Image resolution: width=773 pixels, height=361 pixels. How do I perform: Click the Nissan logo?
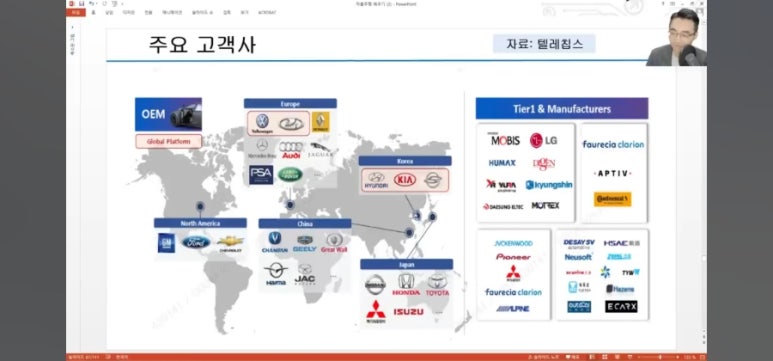375,285
